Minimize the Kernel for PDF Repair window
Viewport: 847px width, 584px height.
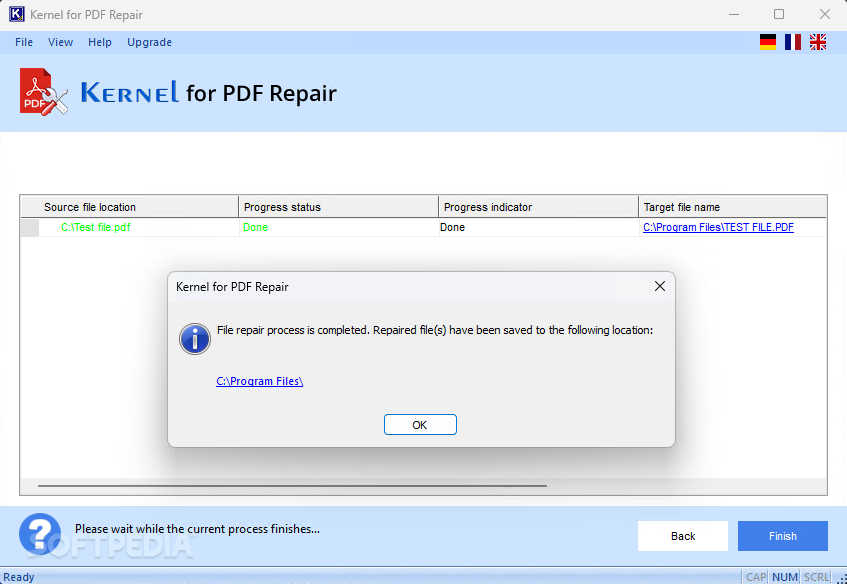tap(734, 15)
